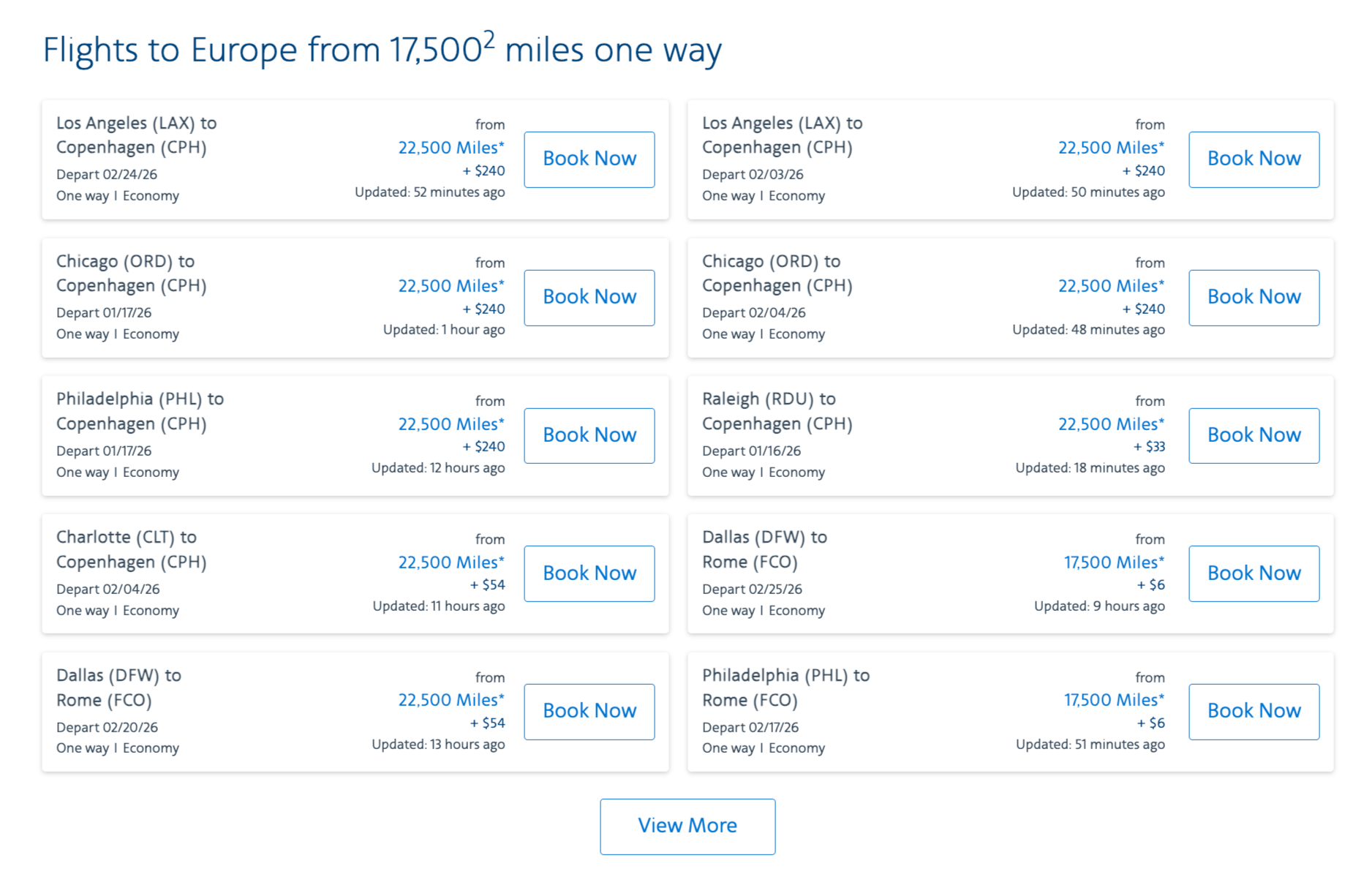Select the Raleigh (RDU) to Copenhagen card title
The height and width of the screenshot is (869, 1372).
coord(777,411)
